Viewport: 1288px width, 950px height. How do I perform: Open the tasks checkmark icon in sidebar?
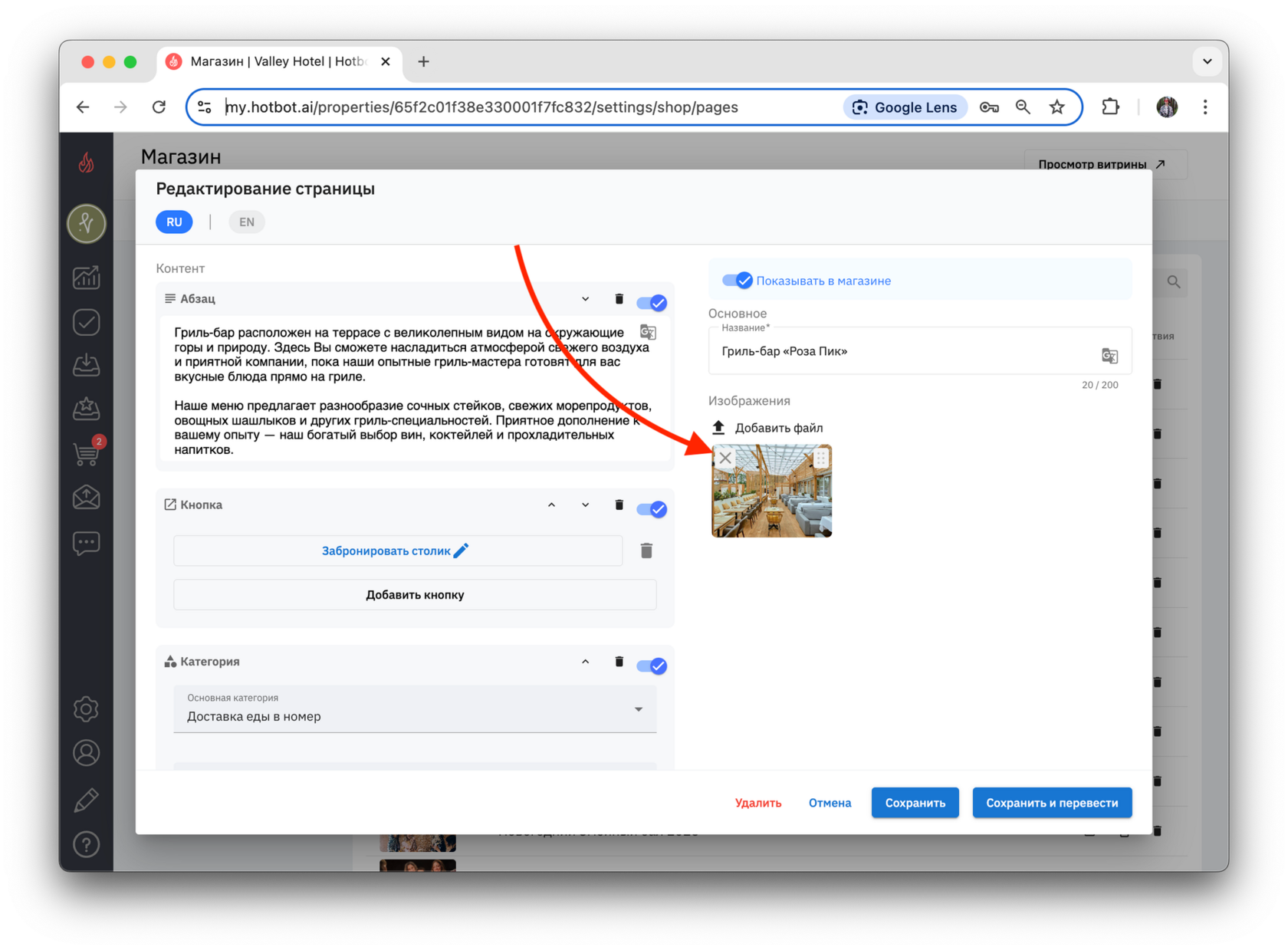[87, 322]
